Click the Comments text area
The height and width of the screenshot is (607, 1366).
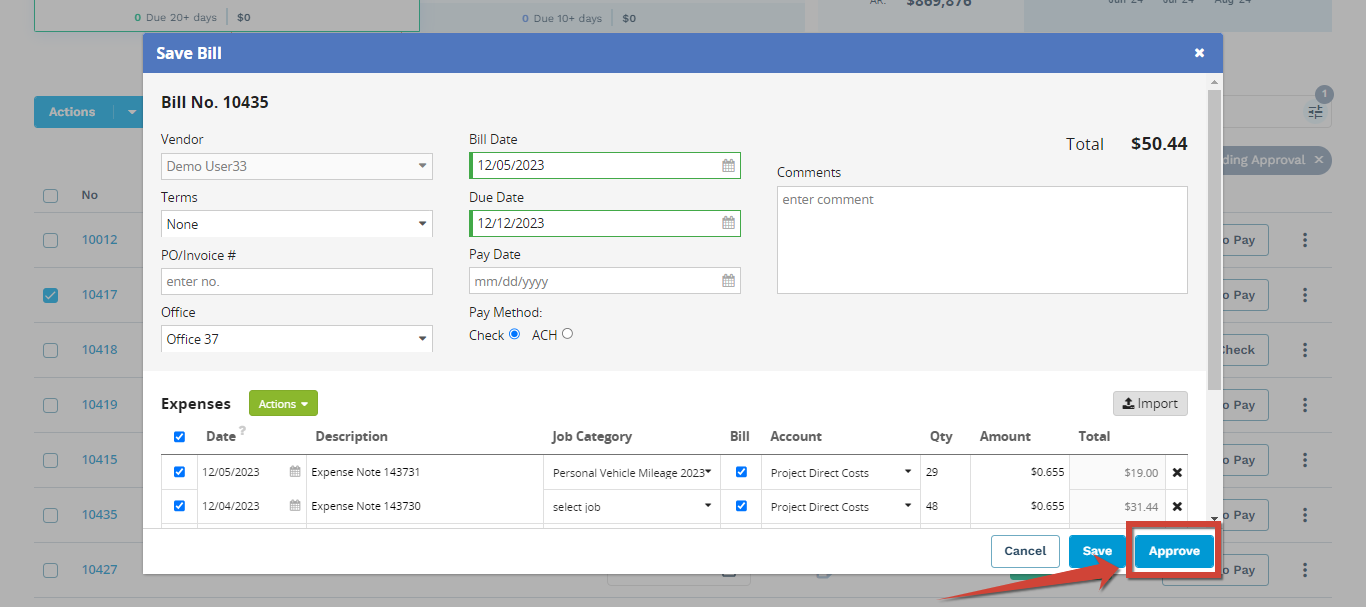(x=982, y=240)
